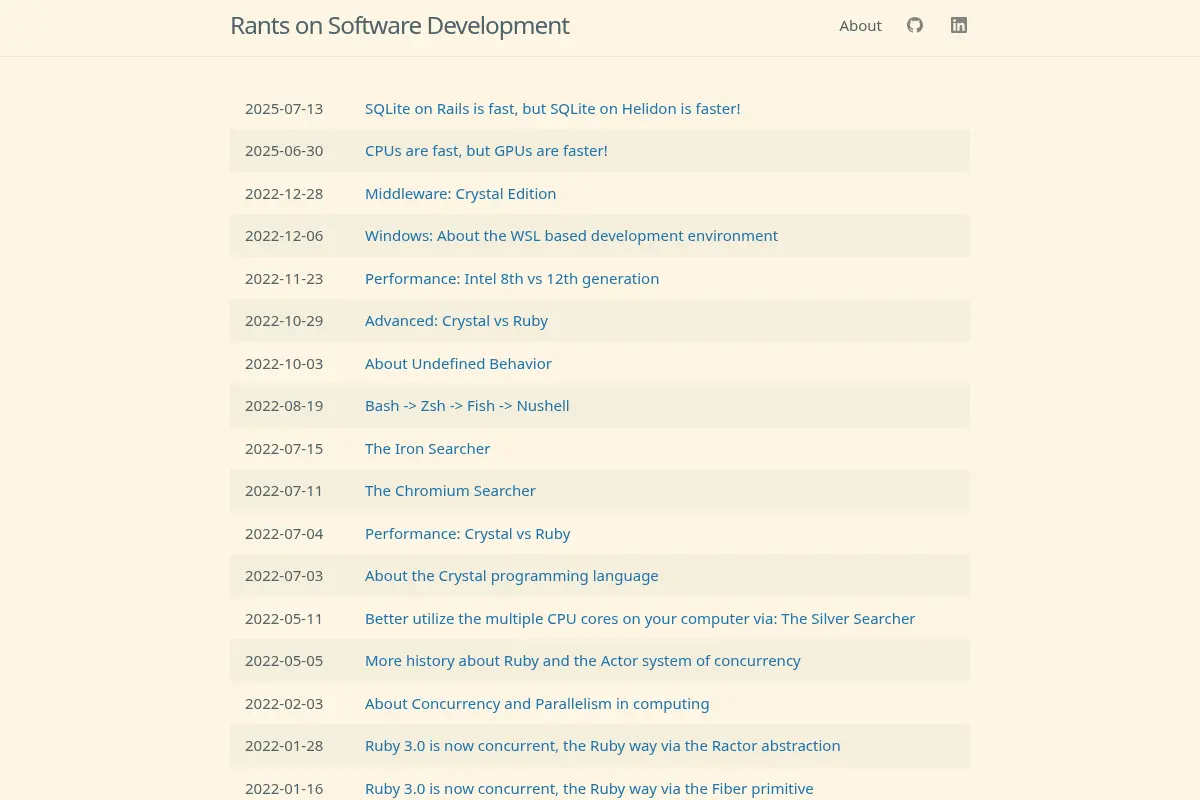Click the date 2022-07-04
This screenshot has height=800, width=1200.
pyautogui.click(x=284, y=533)
